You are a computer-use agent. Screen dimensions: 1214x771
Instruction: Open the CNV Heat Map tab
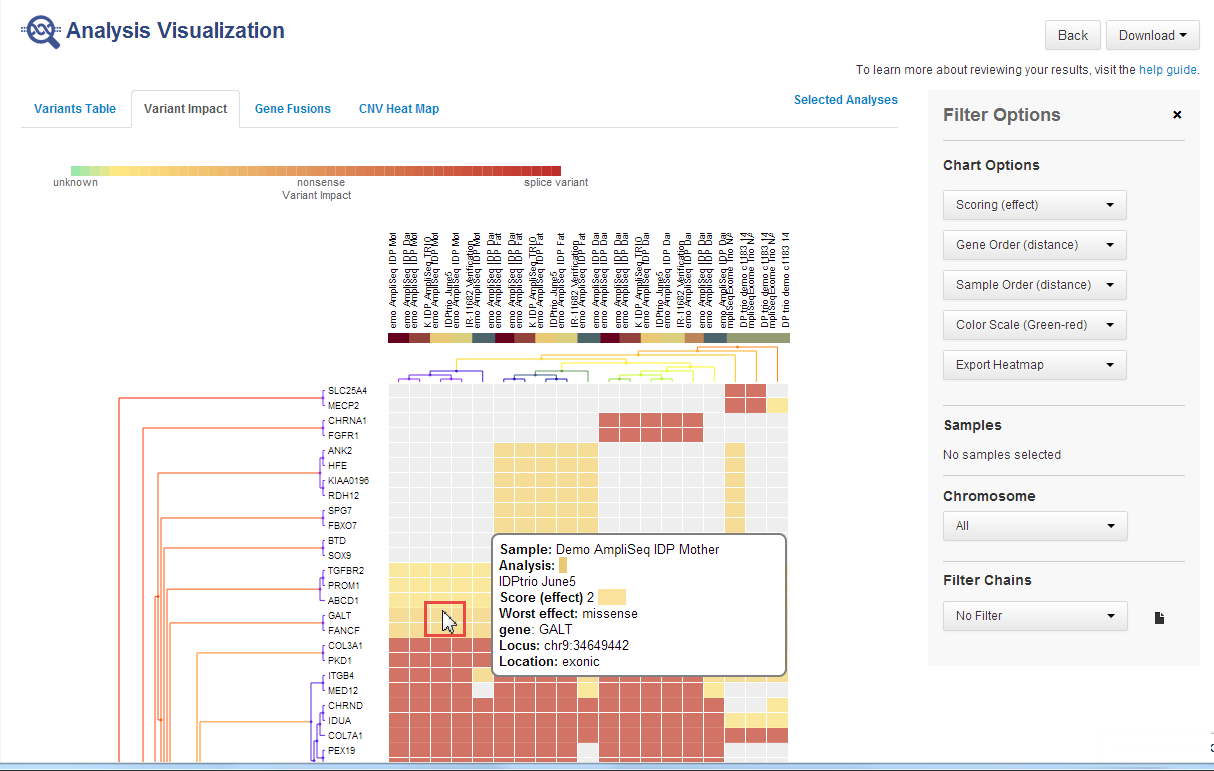(399, 109)
